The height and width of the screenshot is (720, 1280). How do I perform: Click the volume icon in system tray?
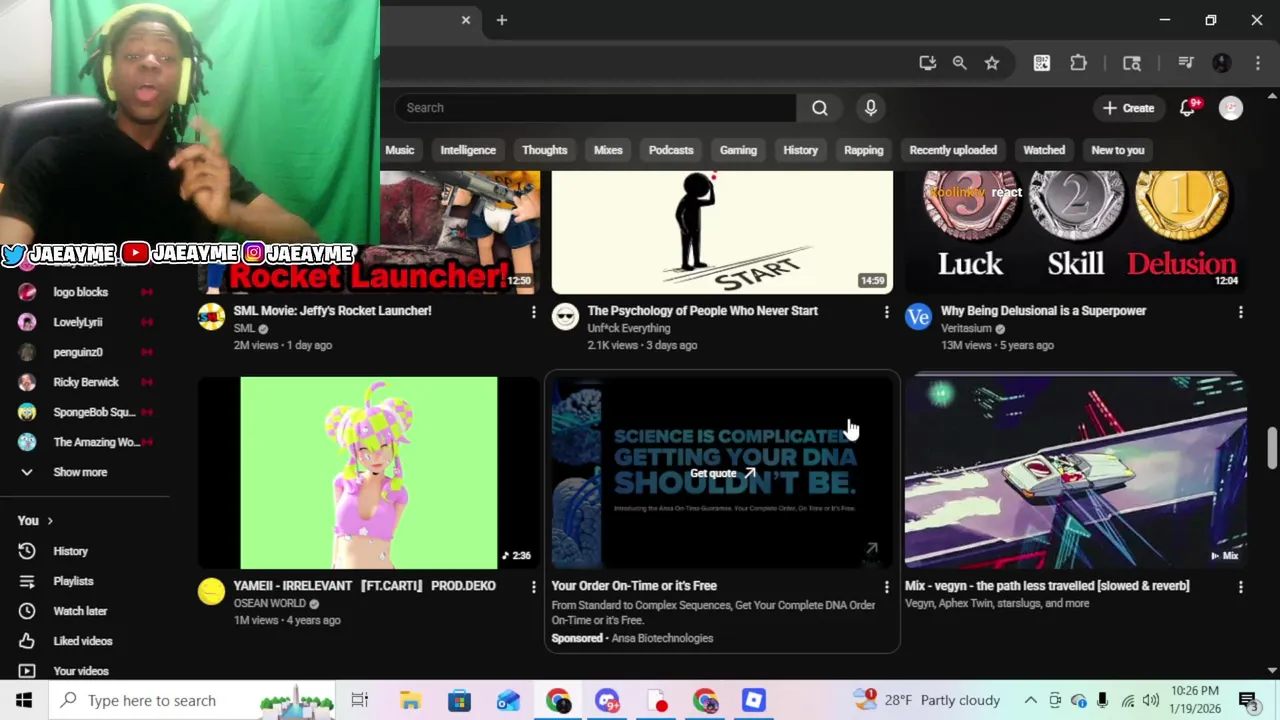pyautogui.click(x=1151, y=700)
